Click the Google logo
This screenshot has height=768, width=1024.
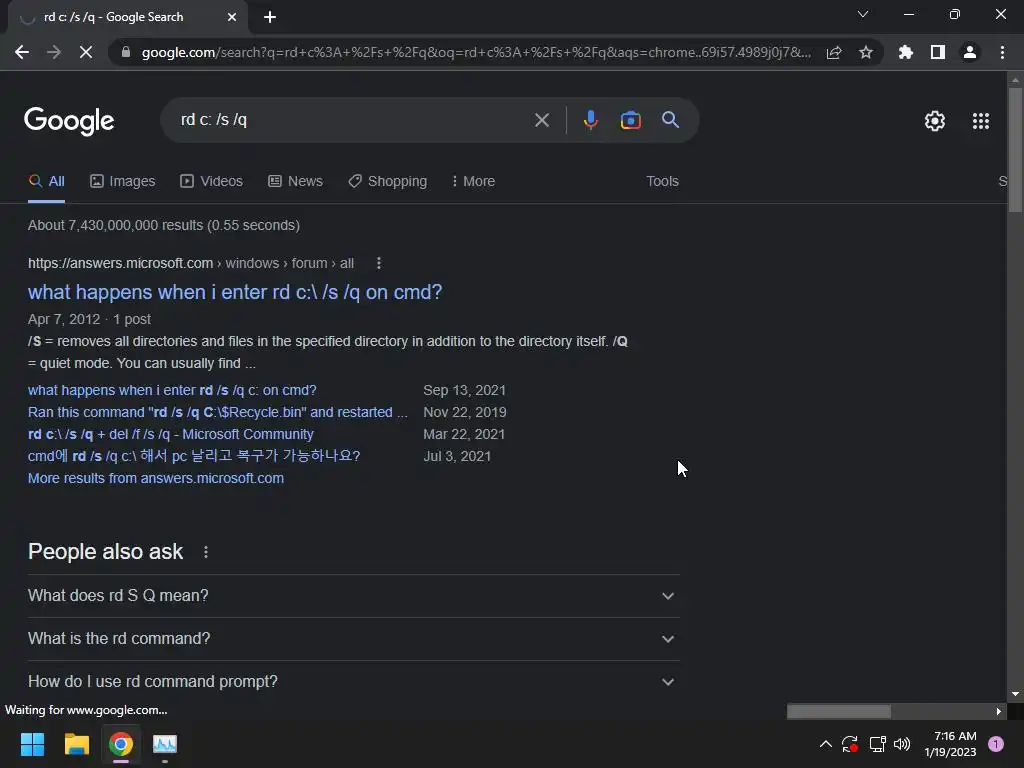69,121
